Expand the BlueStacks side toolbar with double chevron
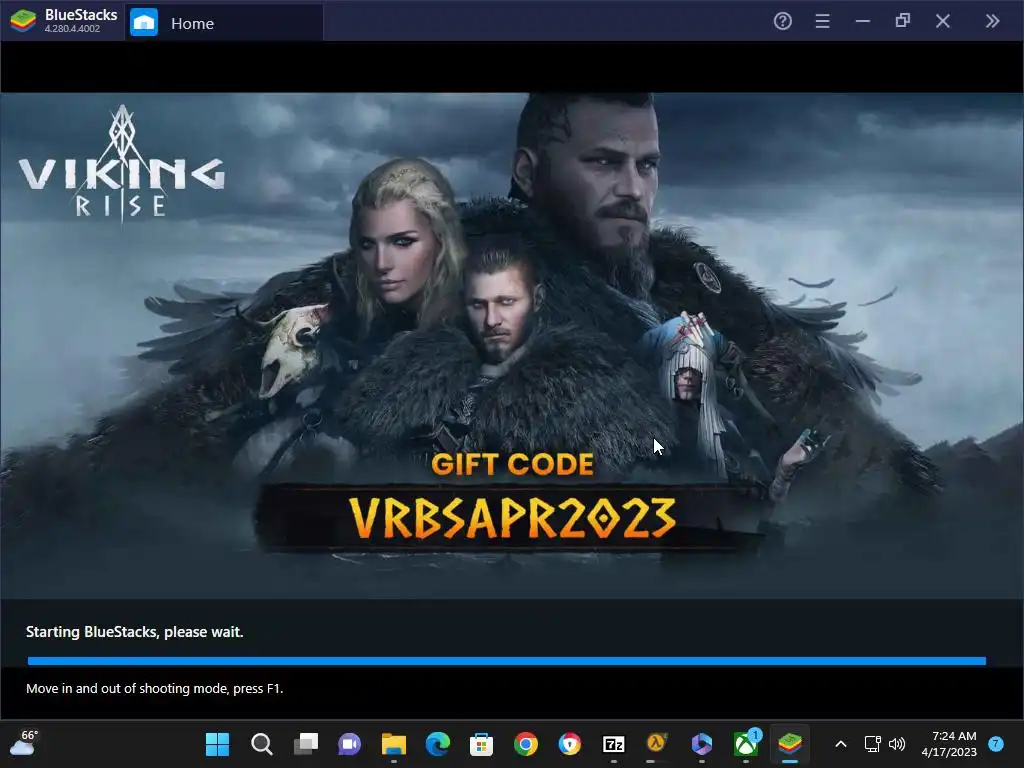The width and height of the screenshot is (1024, 768). pos(992,22)
